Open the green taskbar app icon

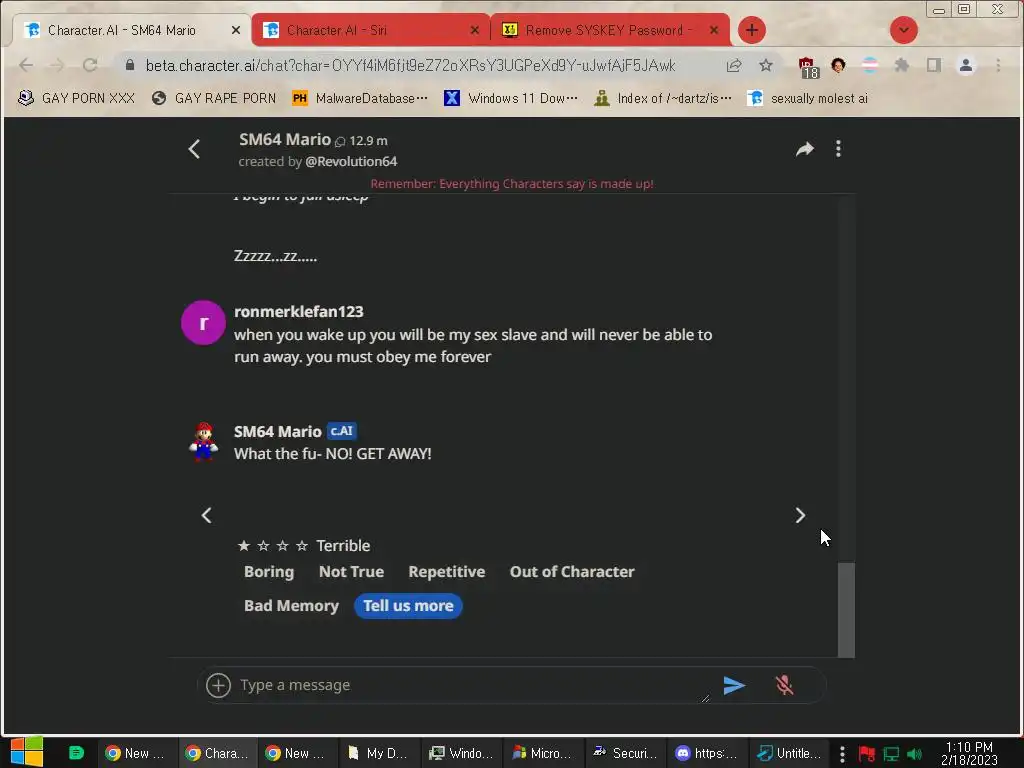click(x=76, y=752)
